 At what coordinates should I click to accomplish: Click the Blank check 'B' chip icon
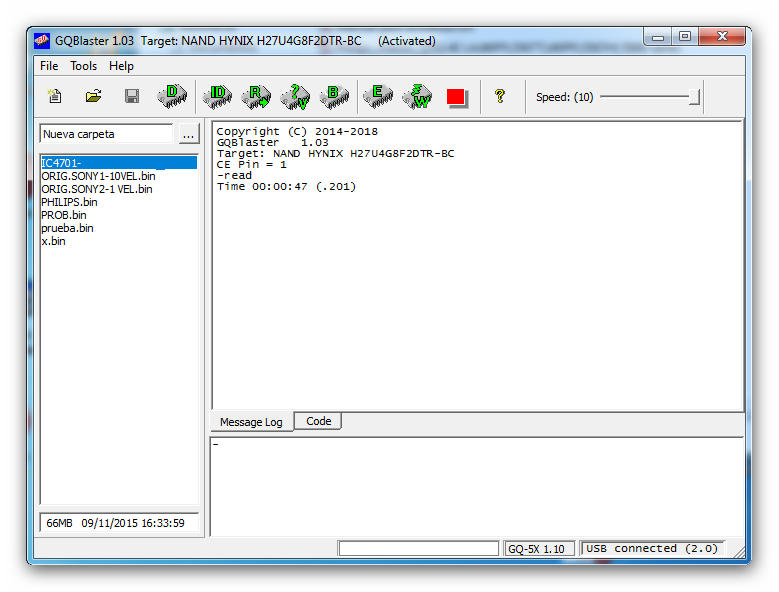click(334, 96)
